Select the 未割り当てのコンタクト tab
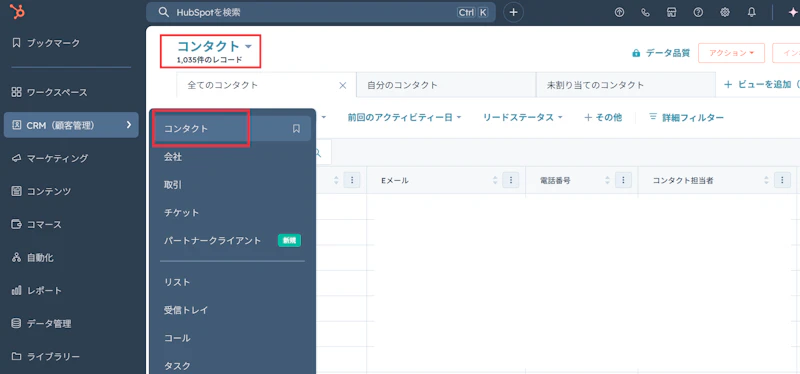800x374 pixels. (626, 85)
